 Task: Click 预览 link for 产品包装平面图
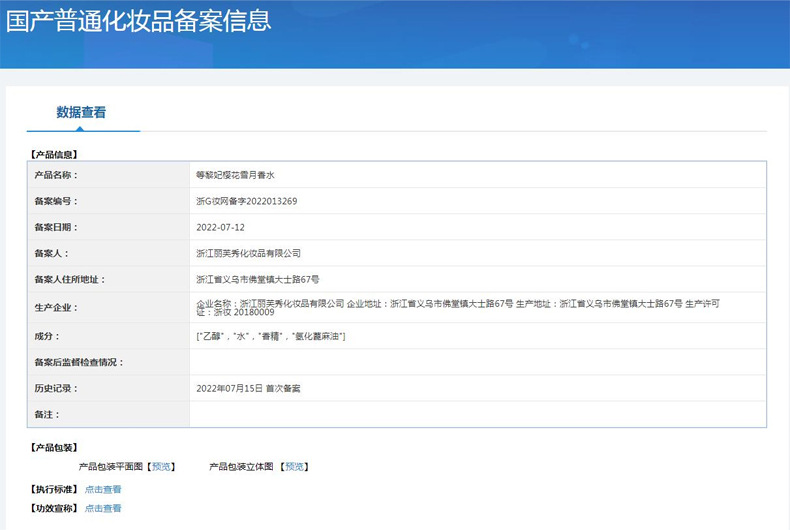(x=161, y=467)
